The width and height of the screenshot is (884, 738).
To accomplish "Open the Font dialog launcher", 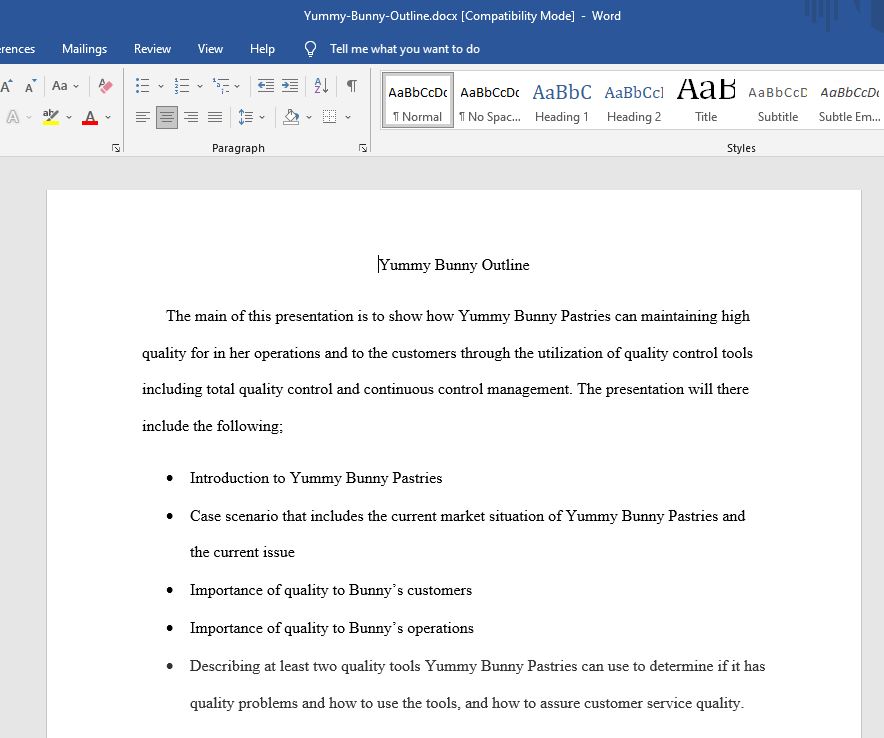I will (x=116, y=148).
